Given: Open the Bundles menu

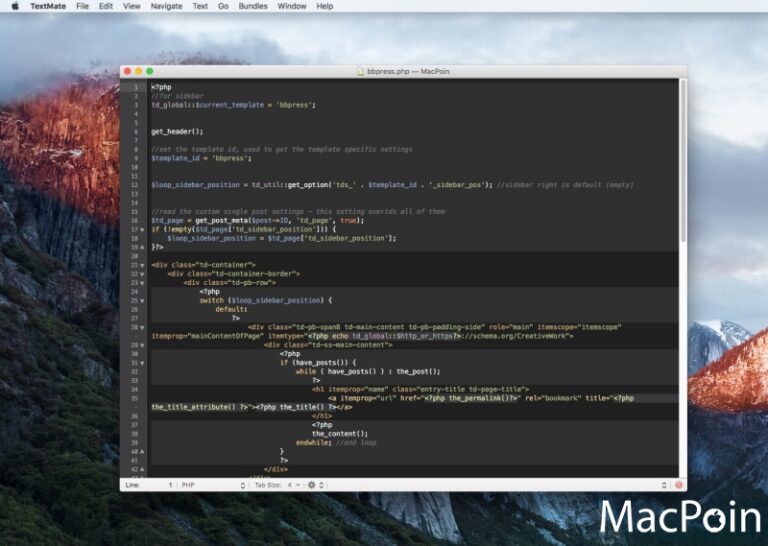Looking at the screenshot, I should click(x=252, y=6).
